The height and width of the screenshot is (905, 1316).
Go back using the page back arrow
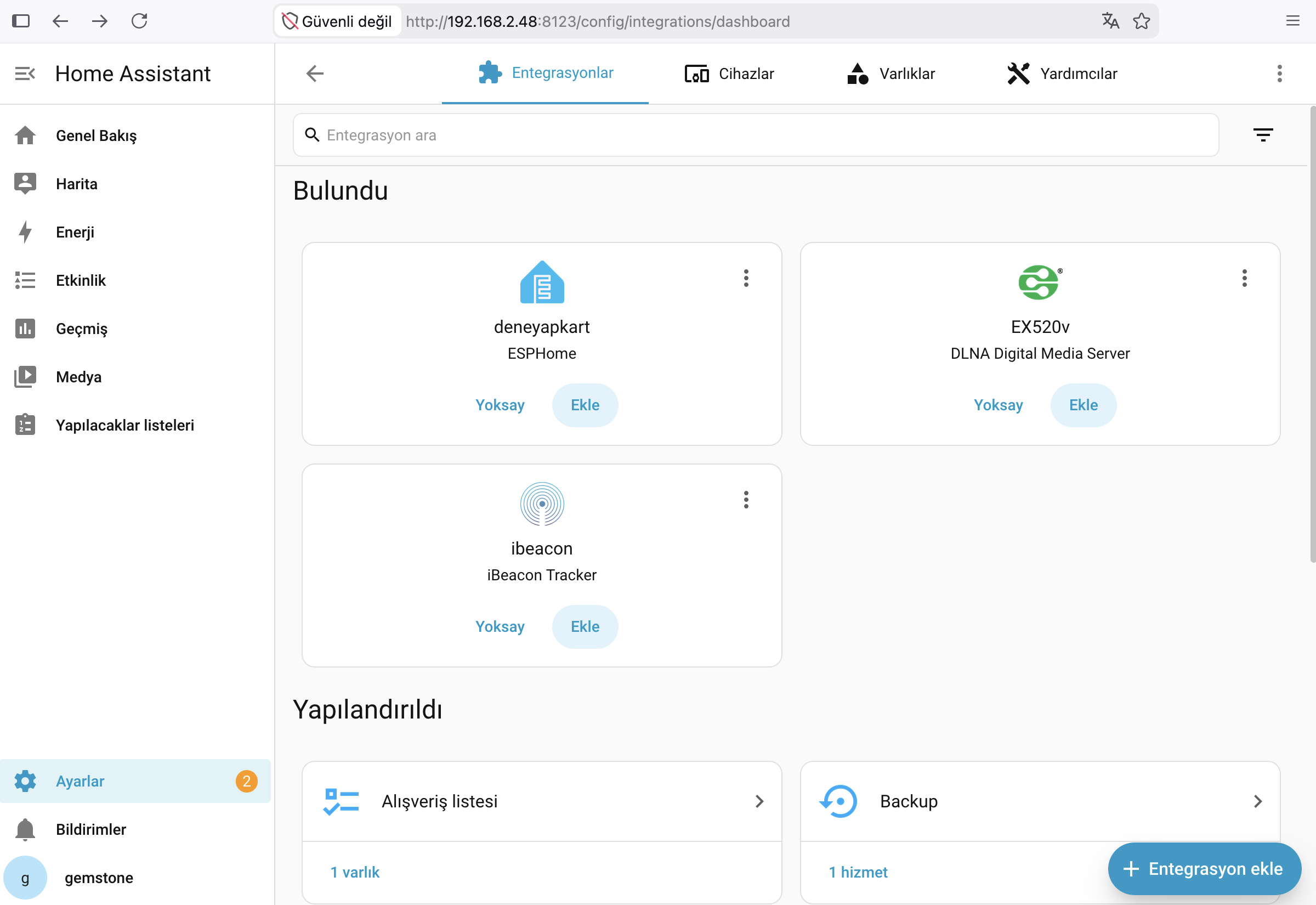pyautogui.click(x=315, y=73)
